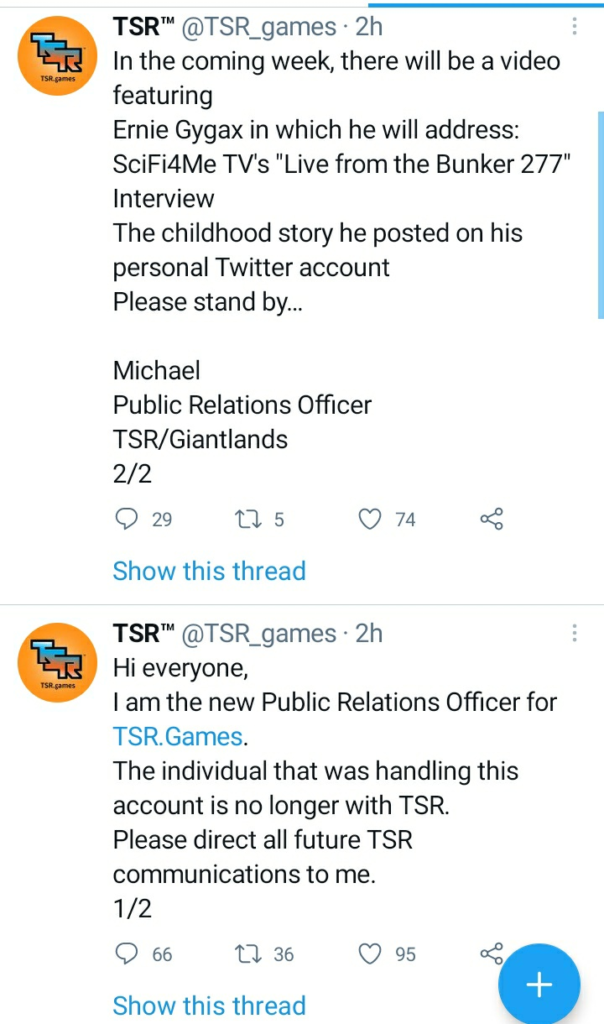The height and width of the screenshot is (1024, 604).
Task: Click the TSR avatar on the bottom tweet
Action: tap(57, 661)
